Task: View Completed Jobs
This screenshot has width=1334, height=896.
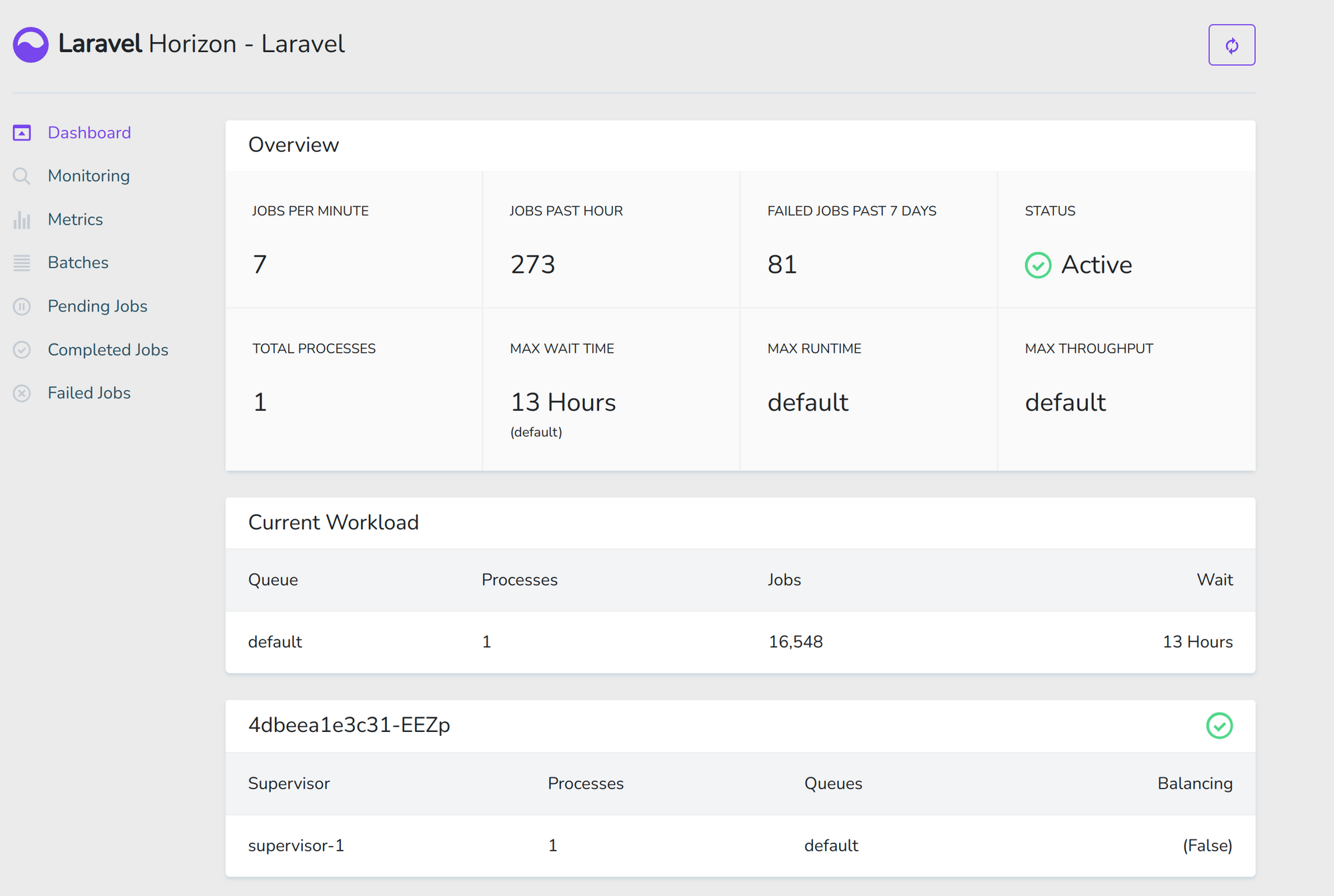Action: click(108, 349)
